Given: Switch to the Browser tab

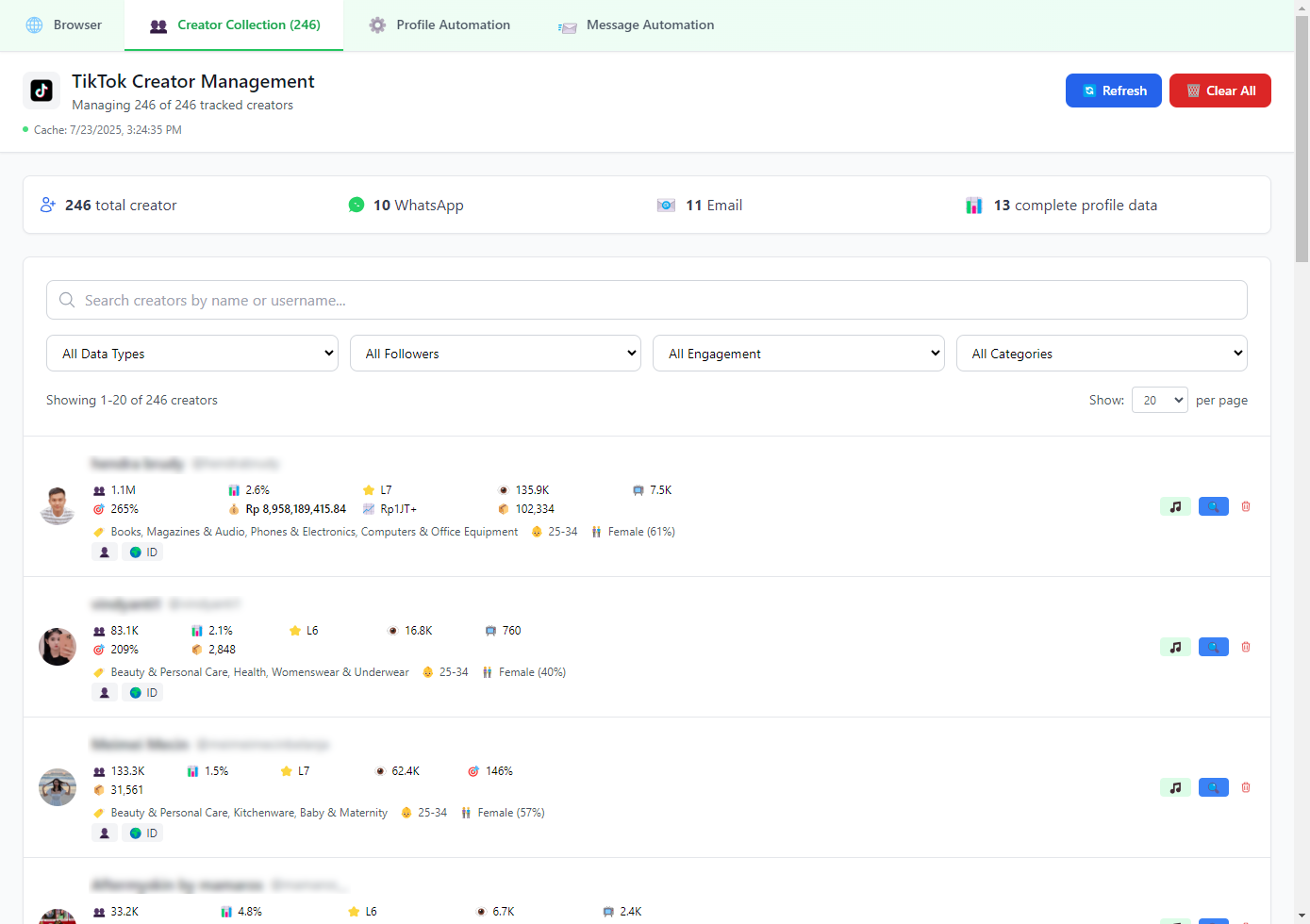Looking at the screenshot, I should [x=63, y=25].
